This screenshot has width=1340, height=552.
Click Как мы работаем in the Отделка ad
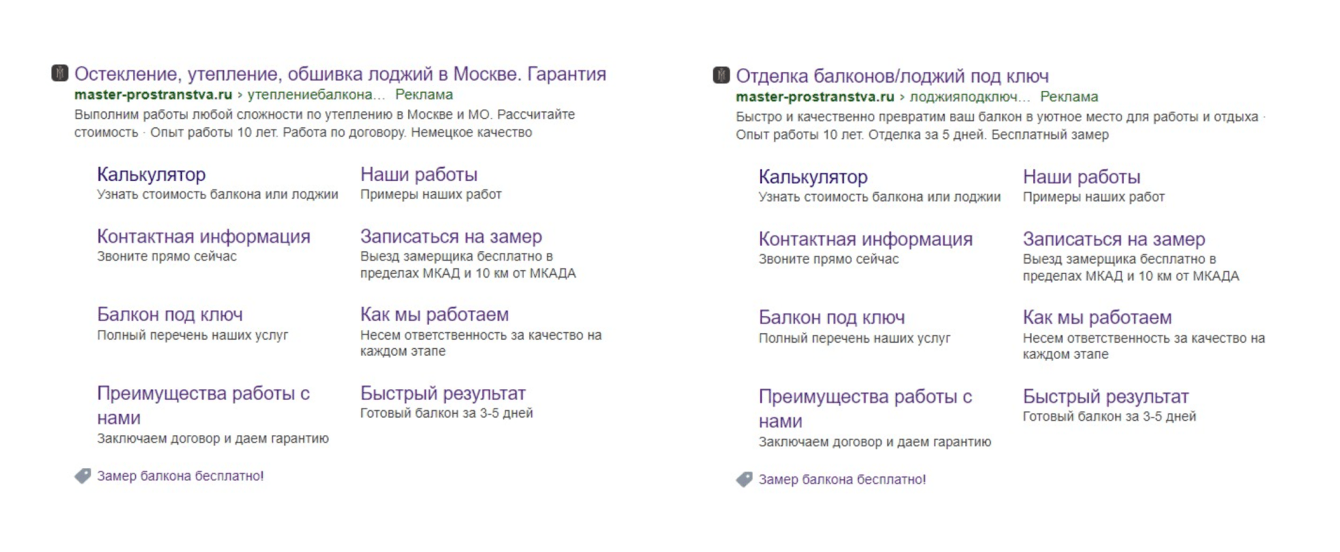point(1096,318)
